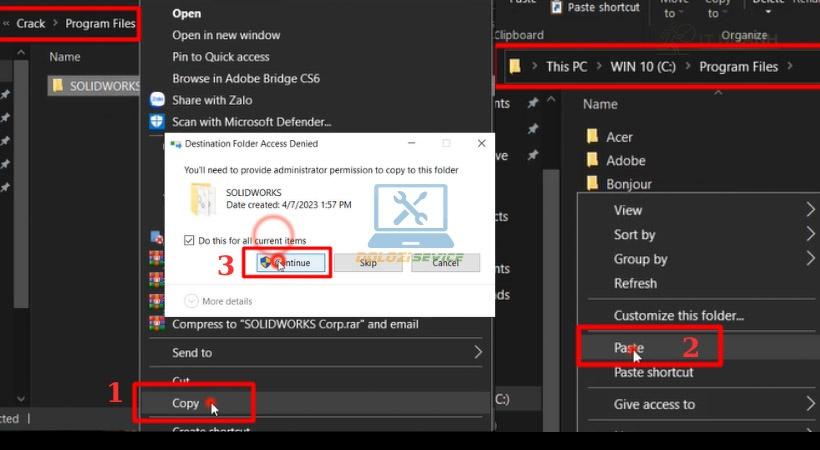The image size is (820, 450).
Task: Click the WinRAR icon beside Compress and email
Action: [157, 324]
